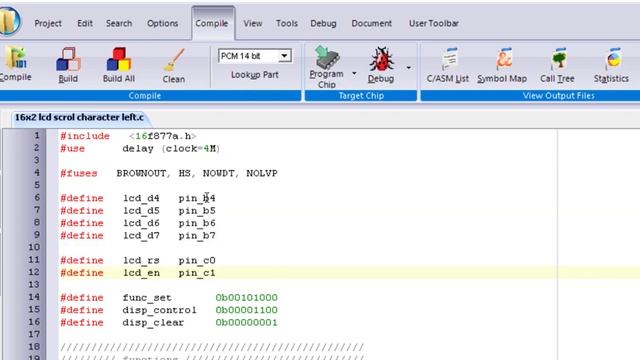This screenshot has height=360, width=640.
Task: Expand the Program Chip dropdown arrow
Action: 354,73
